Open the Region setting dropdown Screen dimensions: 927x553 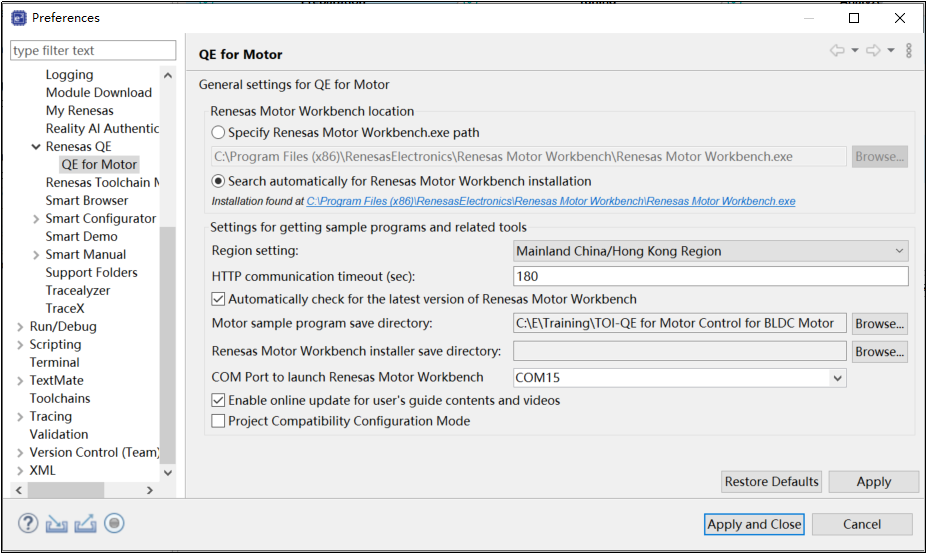710,251
